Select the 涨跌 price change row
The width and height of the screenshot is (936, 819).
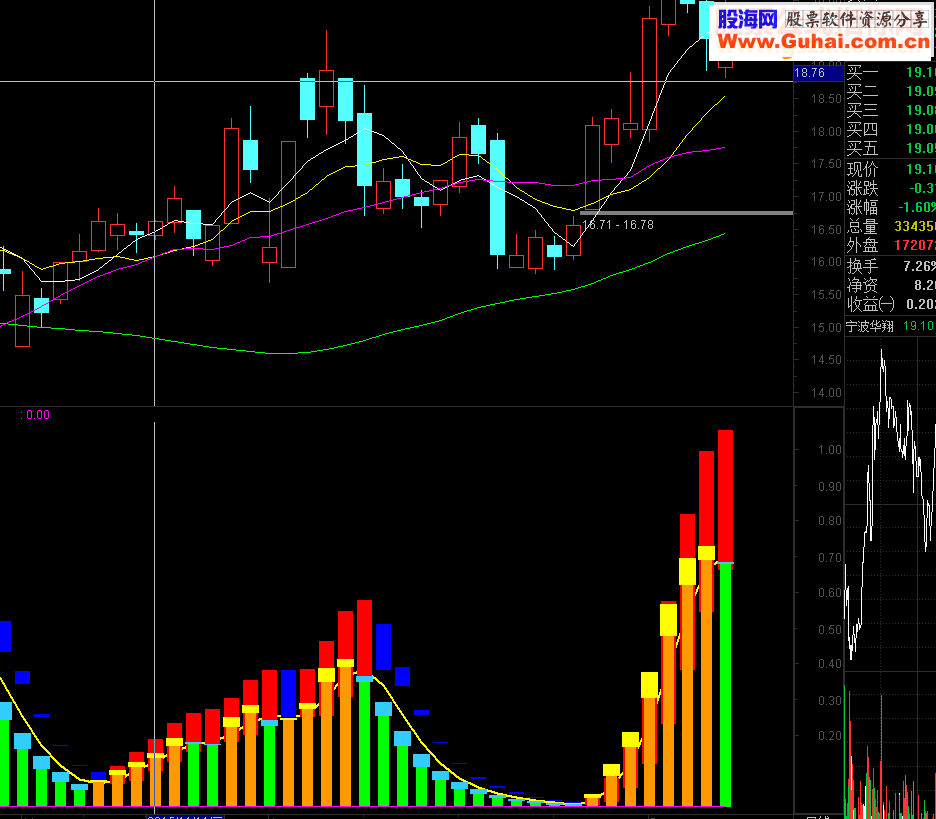pyautogui.click(x=891, y=189)
